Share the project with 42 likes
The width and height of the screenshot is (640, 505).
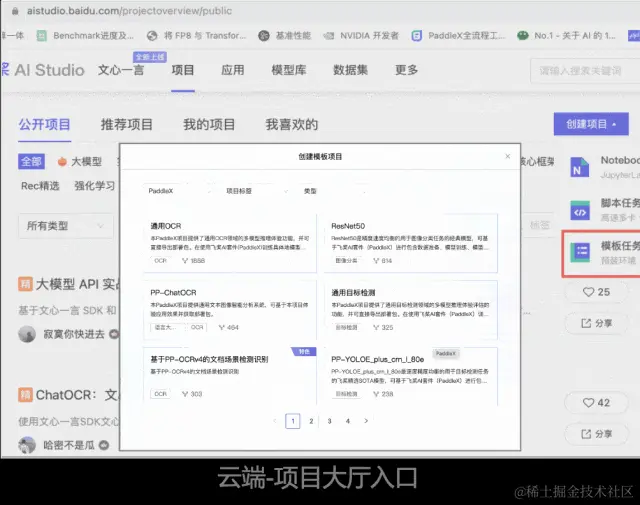(x=596, y=434)
